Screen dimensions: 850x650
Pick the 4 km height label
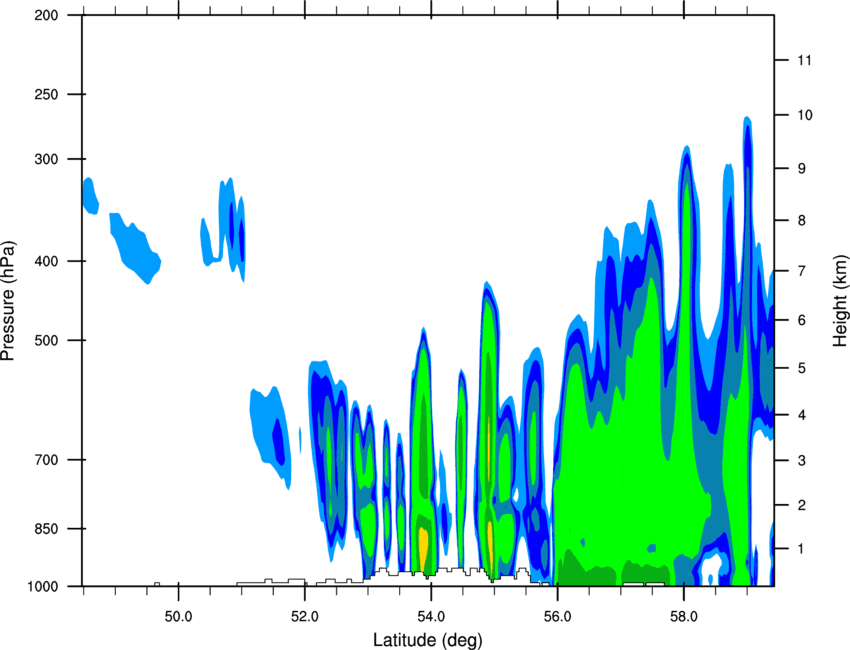pos(801,415)
